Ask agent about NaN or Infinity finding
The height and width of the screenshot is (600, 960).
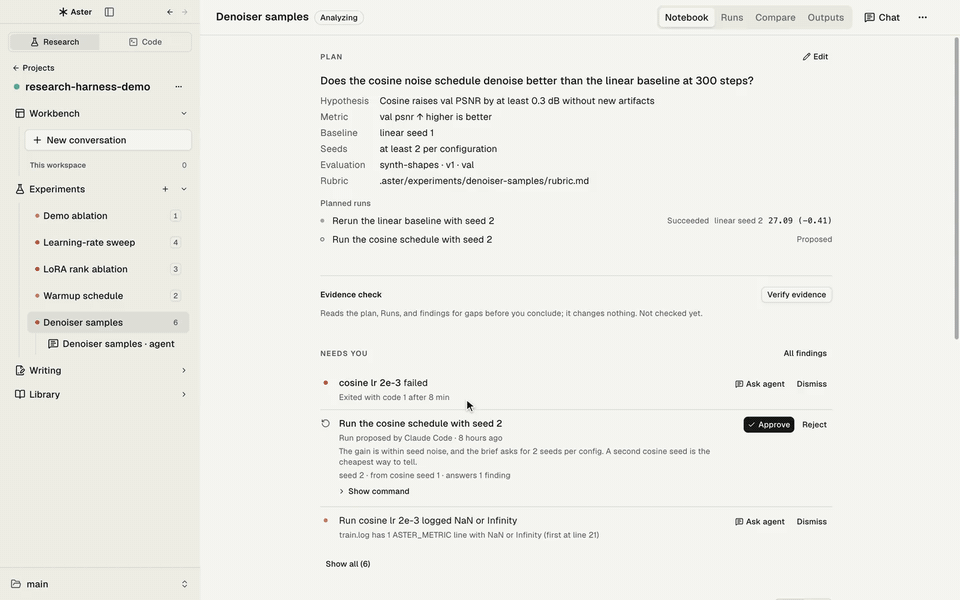click(x=759, y=522)
